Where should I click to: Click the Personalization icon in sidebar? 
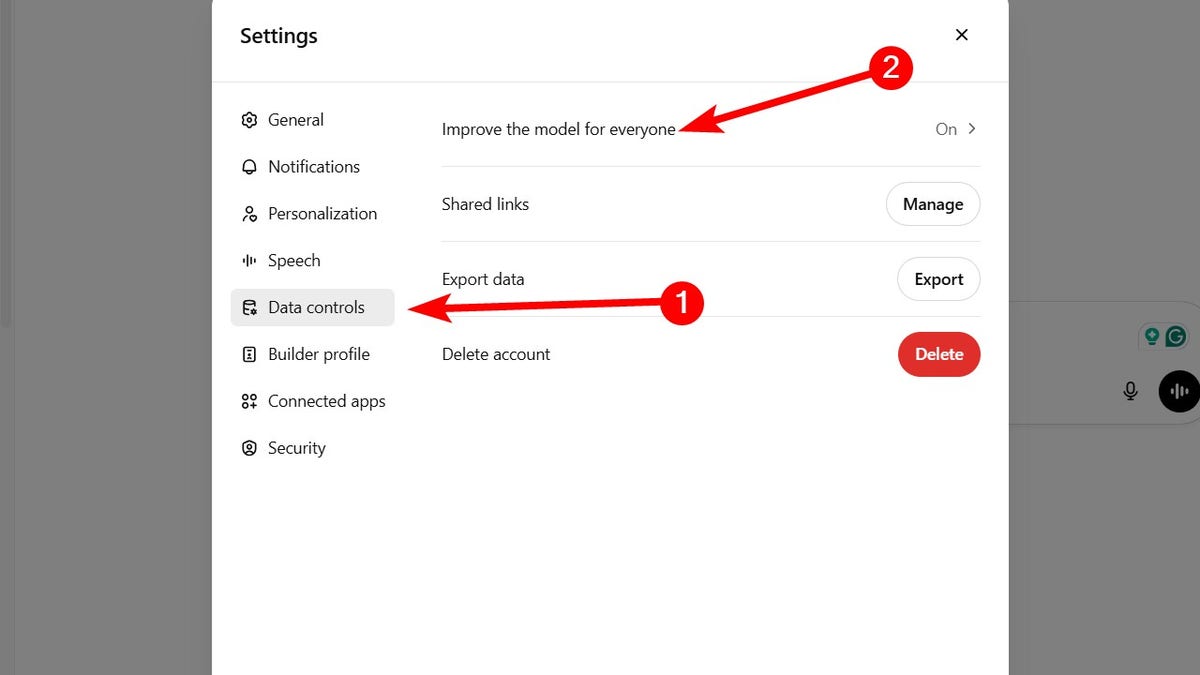click(x=248, y=213)
